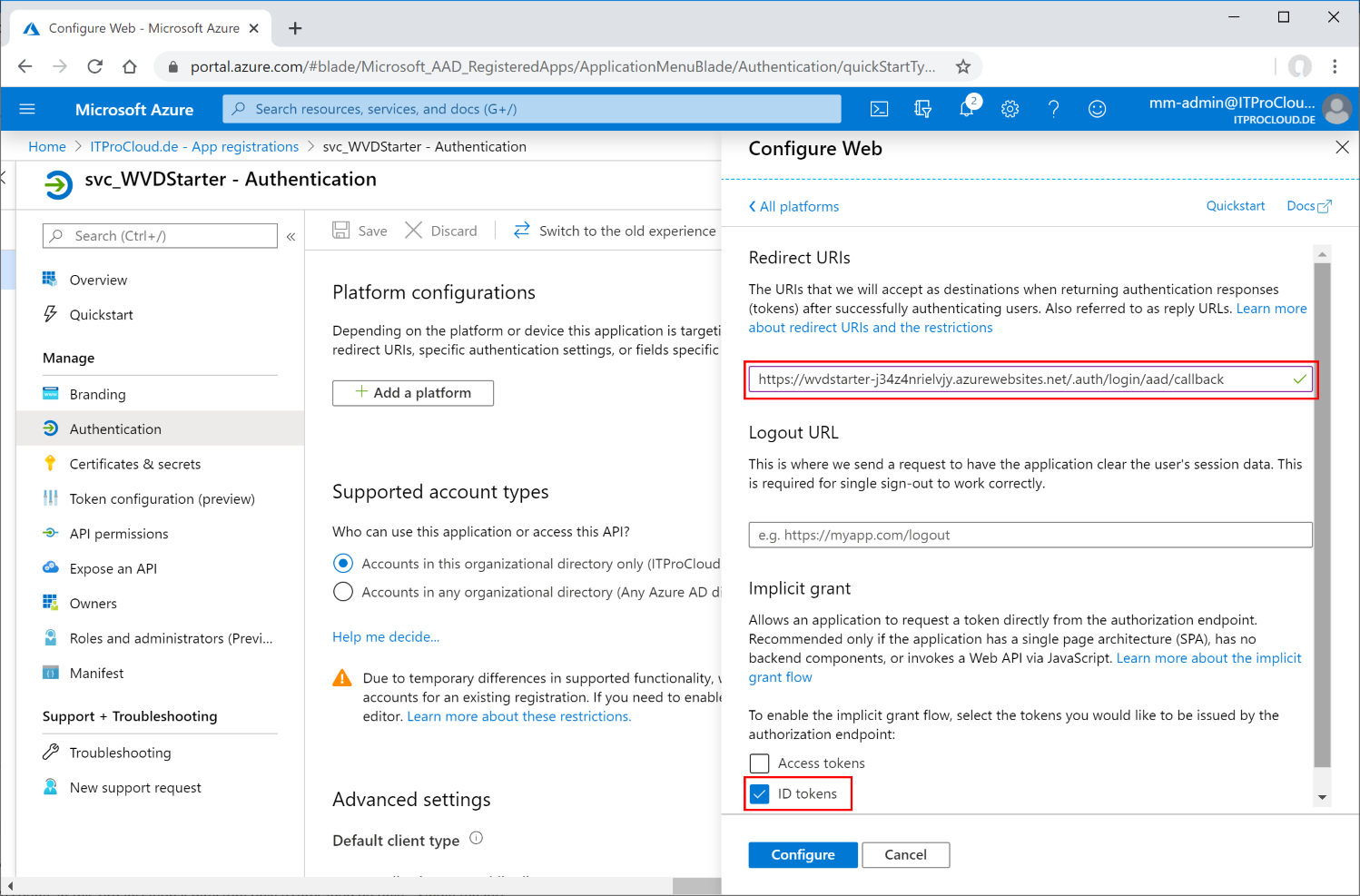This screenshot has height=896, width=1360.
Task: Click the Chrome profile icon
Action: point(1300,66)
